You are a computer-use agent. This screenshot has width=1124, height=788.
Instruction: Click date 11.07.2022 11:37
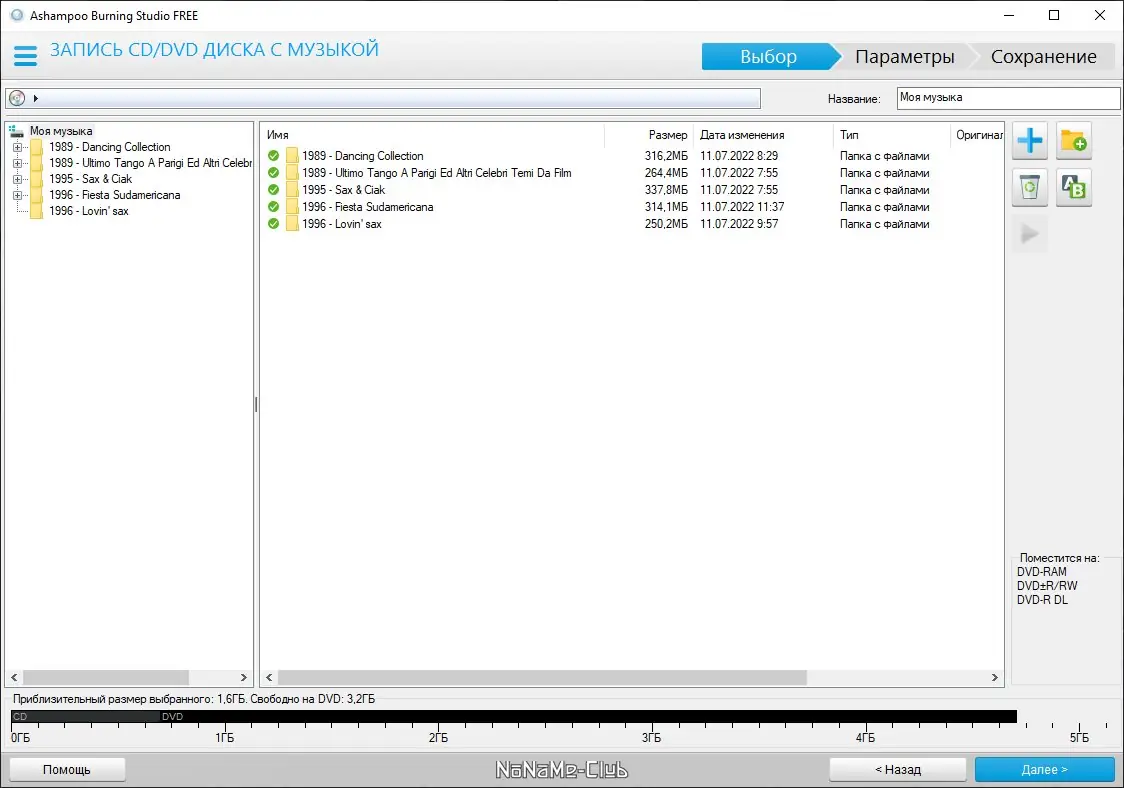742,207
